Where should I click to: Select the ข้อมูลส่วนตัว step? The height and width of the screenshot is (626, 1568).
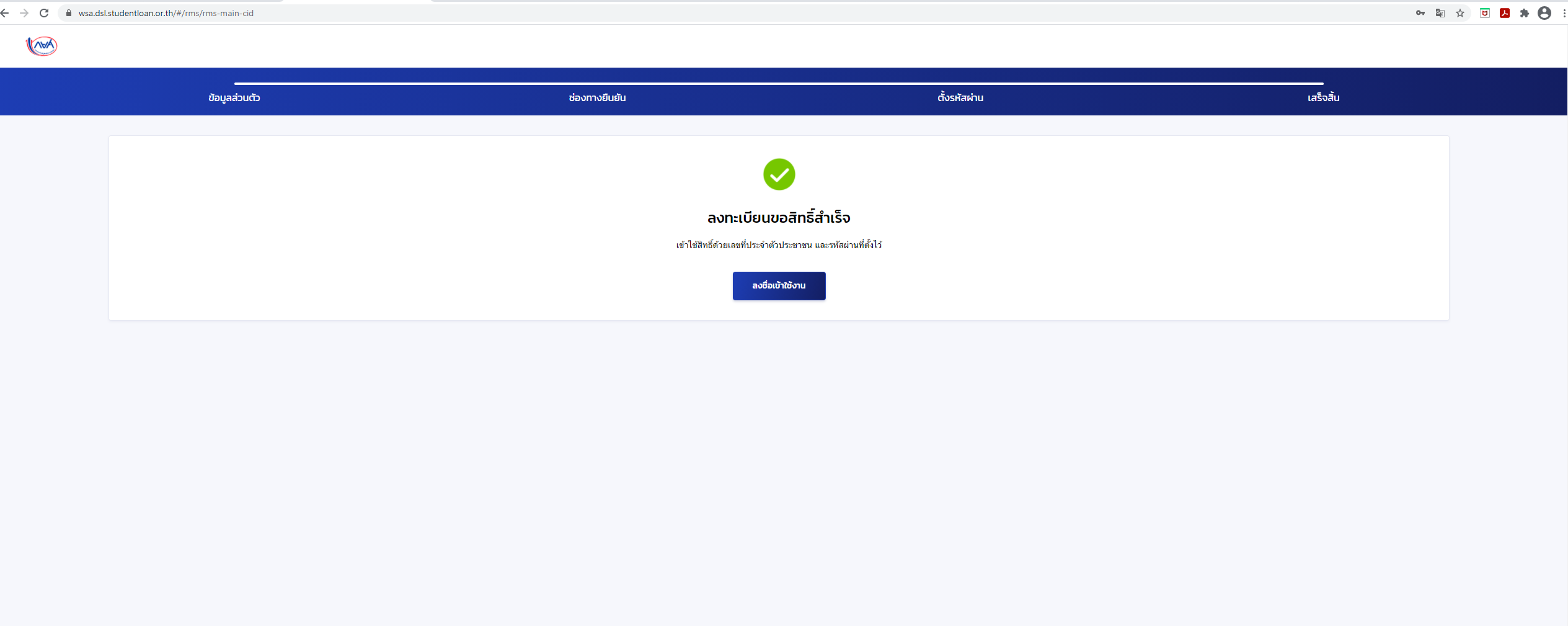click(x=234, y=97)
